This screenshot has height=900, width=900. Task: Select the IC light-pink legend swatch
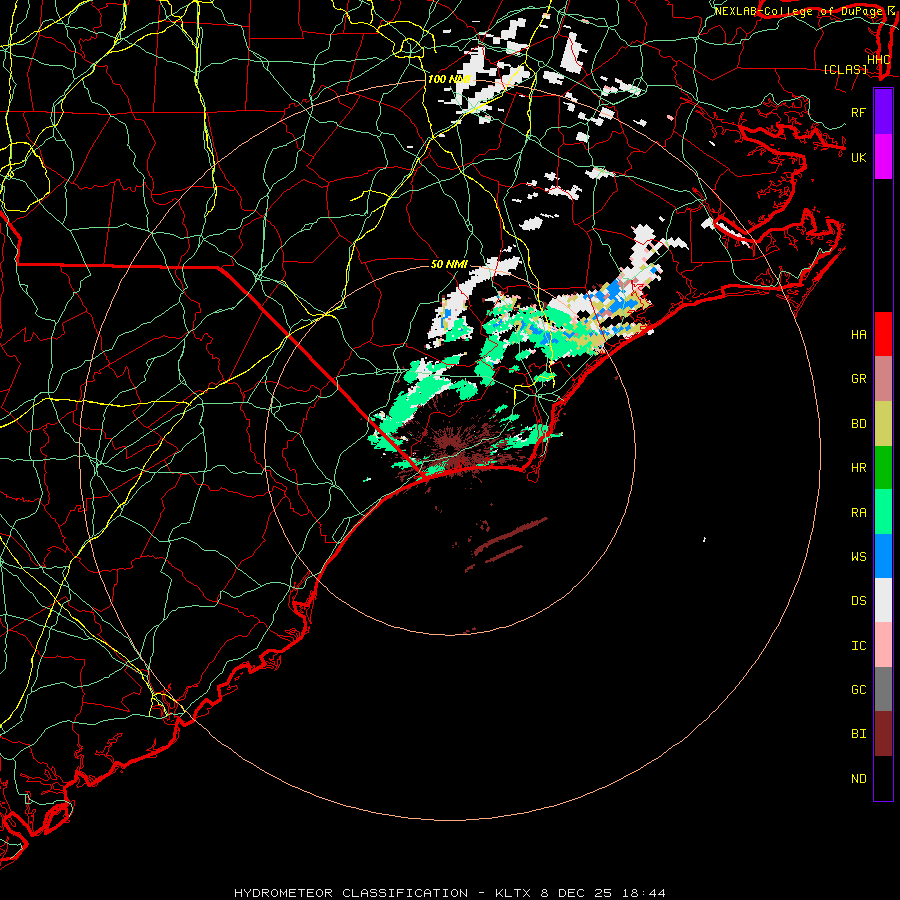(883, 645)
